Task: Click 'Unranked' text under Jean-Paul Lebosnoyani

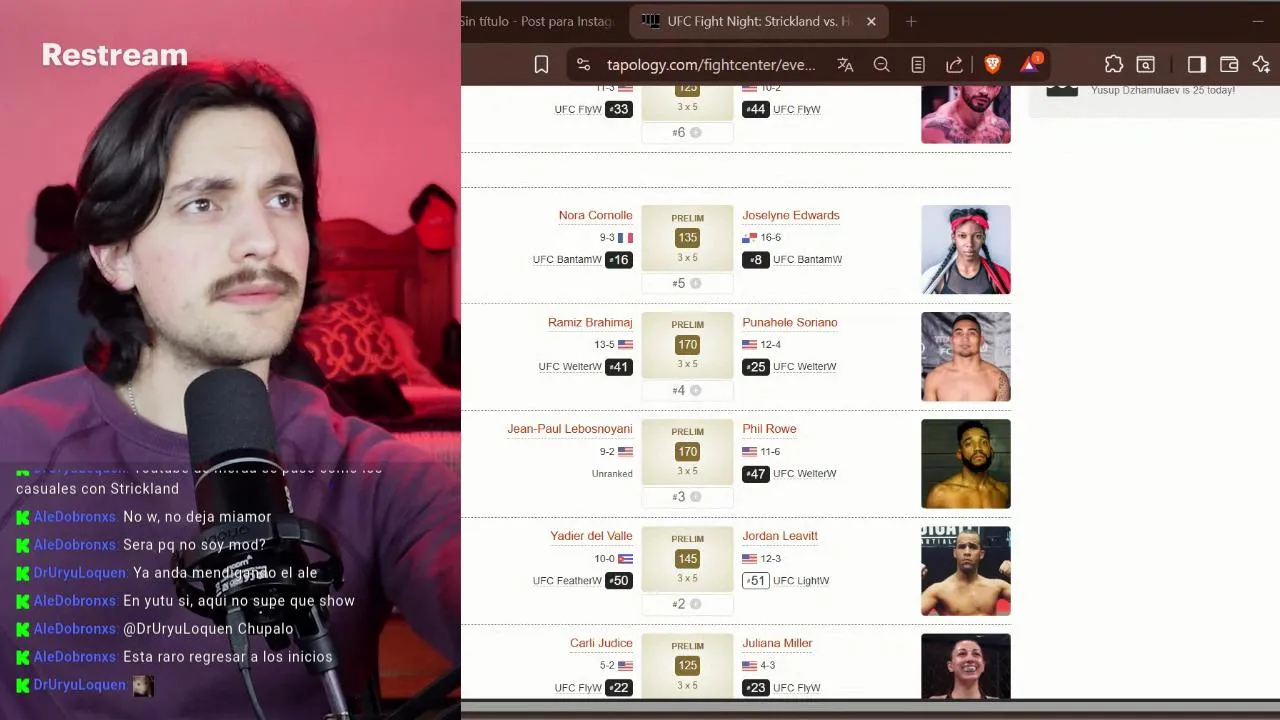Action: (x=612, y=474)
